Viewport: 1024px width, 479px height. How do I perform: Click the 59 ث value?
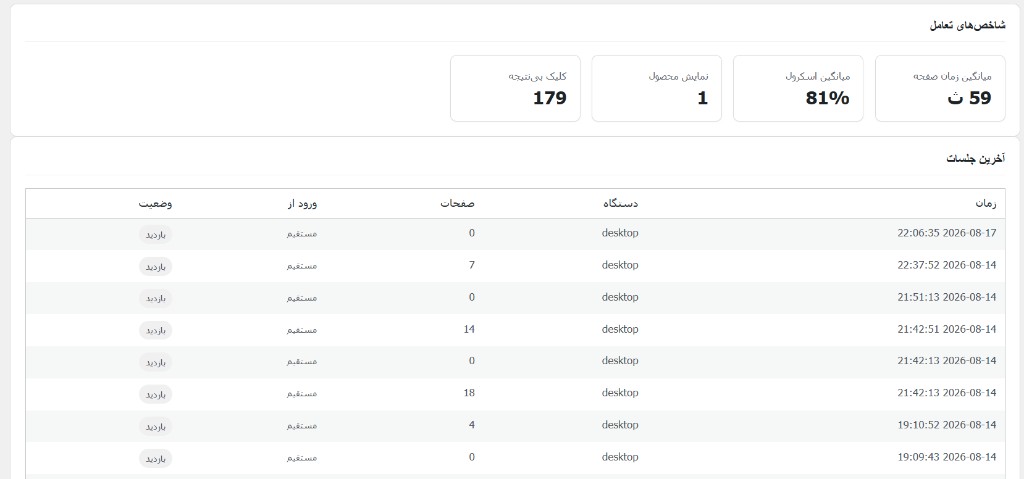pyautogui.click(x=969, y=98)
